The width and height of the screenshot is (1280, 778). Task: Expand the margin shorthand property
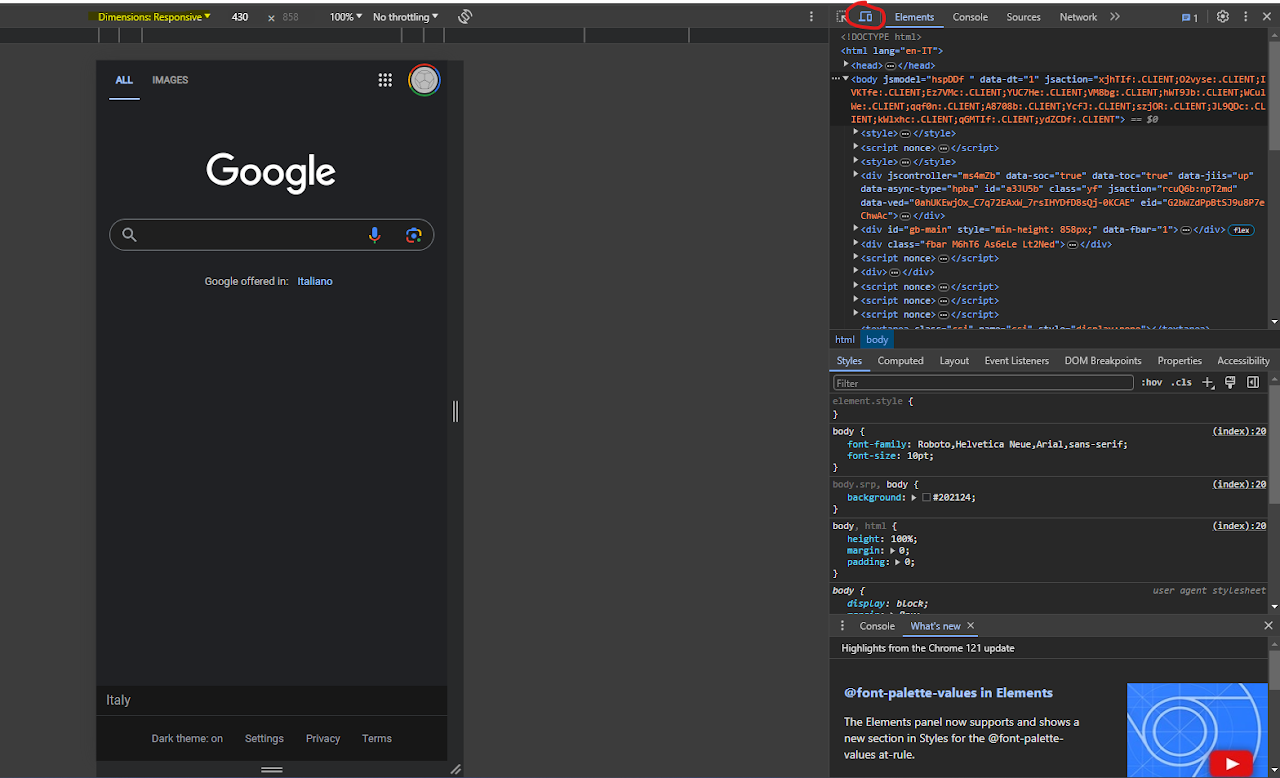[x=892, y=551]
